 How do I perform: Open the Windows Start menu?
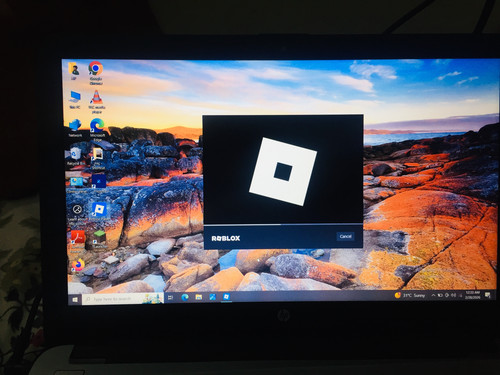75,299
